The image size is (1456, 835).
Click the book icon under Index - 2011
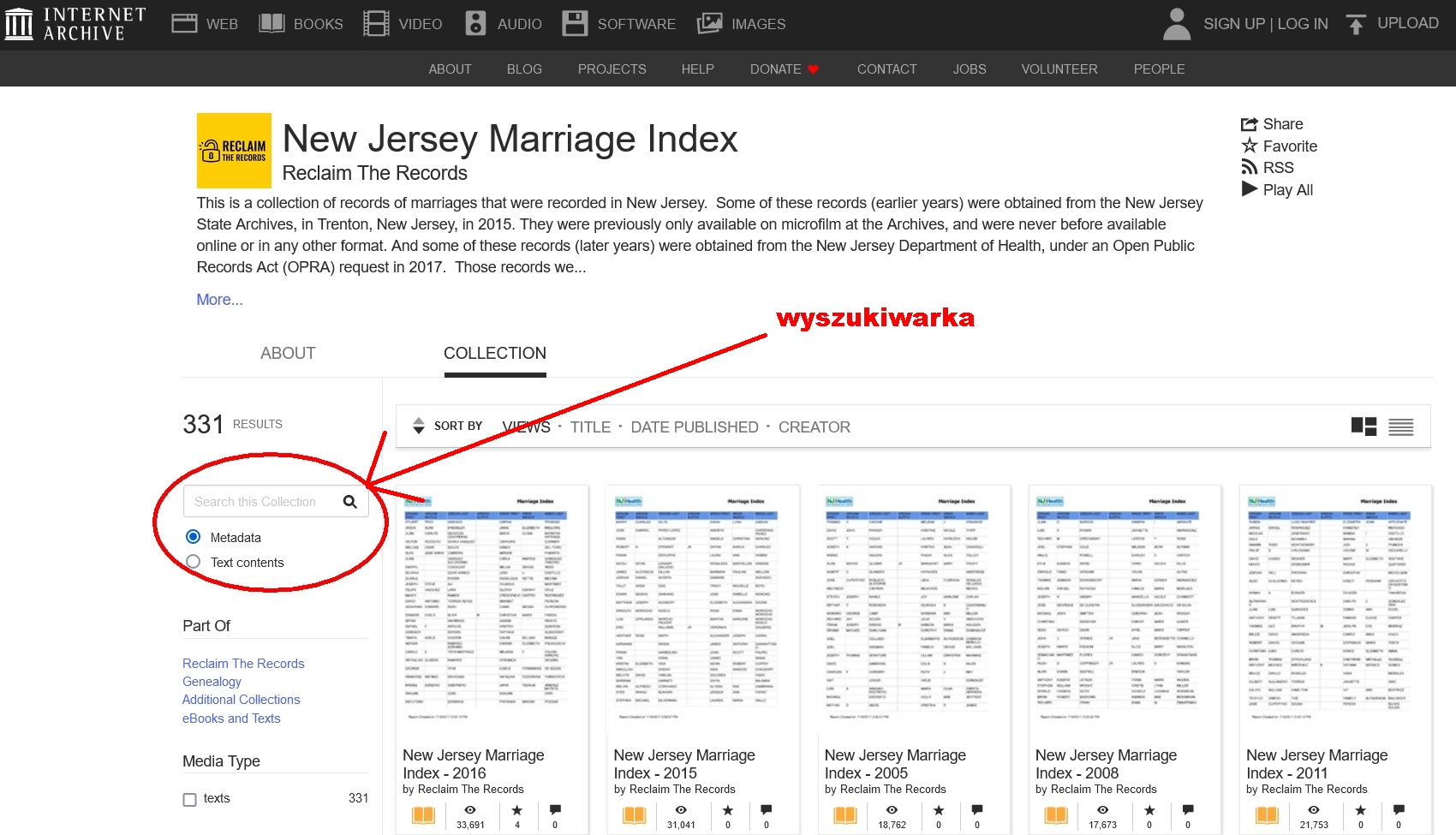tap(1267, 815)
